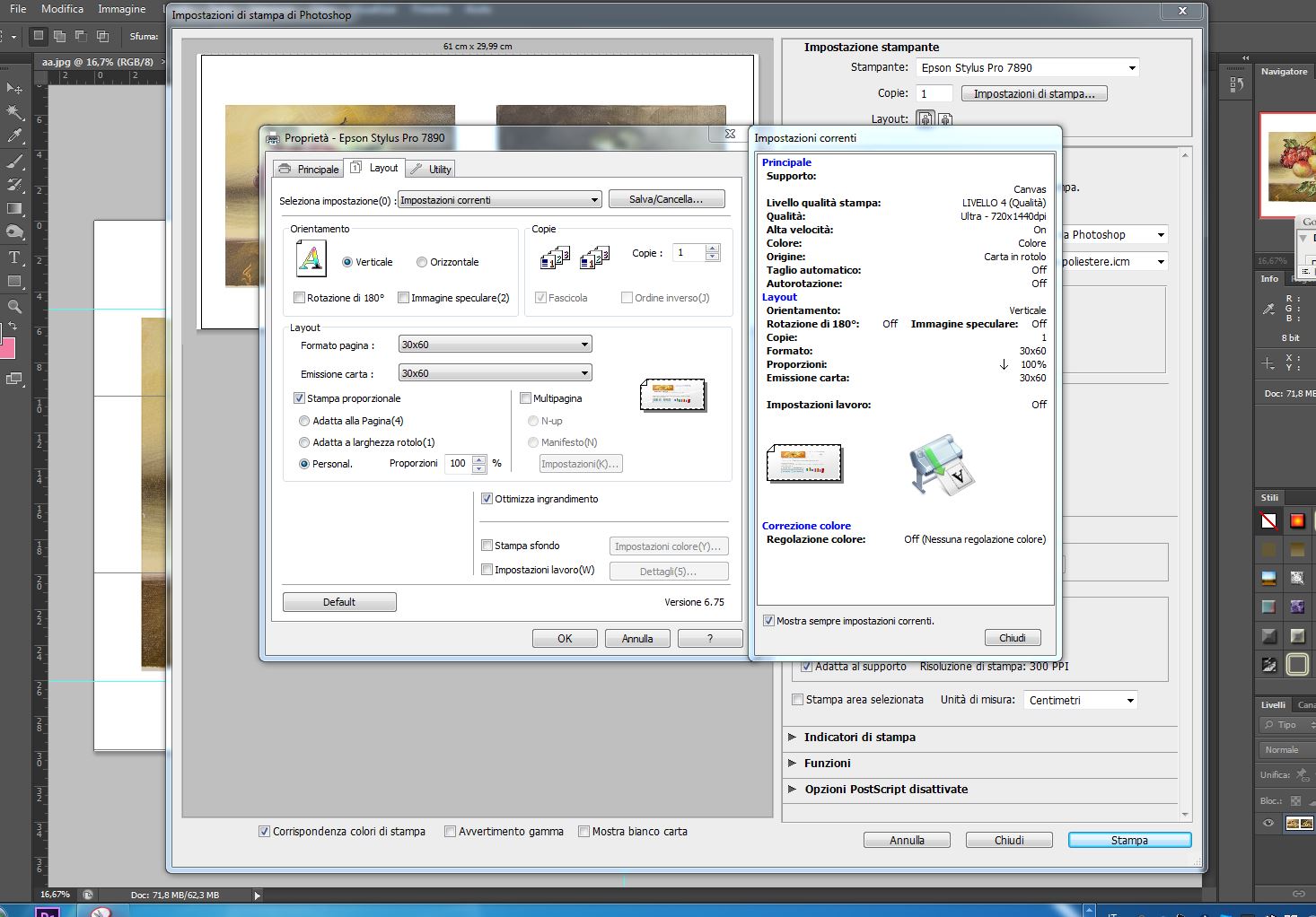This screenshot has width=1316, height=917.
Task: Choose Add to selection mode icon
Action: tap(59, 36)
